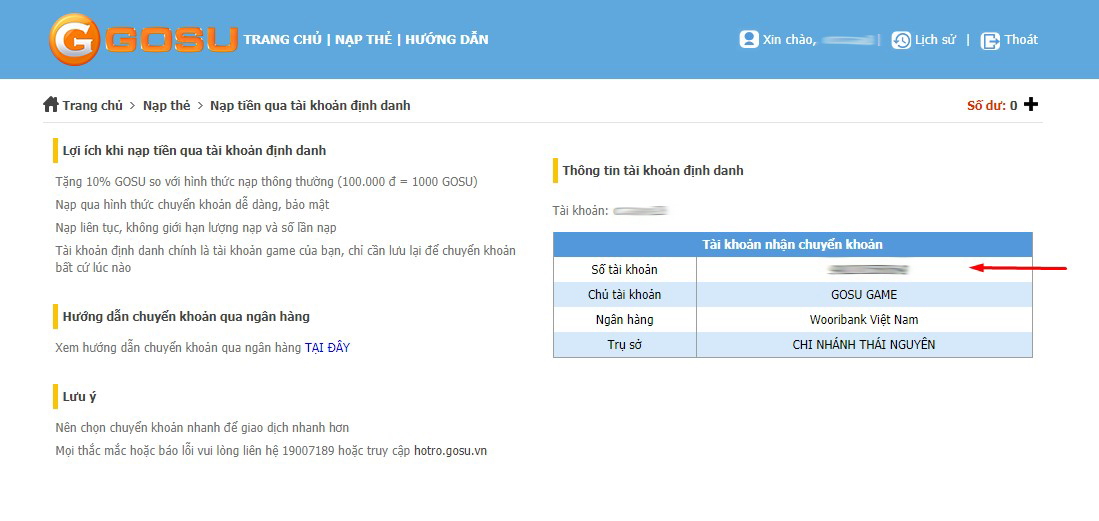Click the 'Tặng 10% GOSU' benefit line

(x=266, y=182)
